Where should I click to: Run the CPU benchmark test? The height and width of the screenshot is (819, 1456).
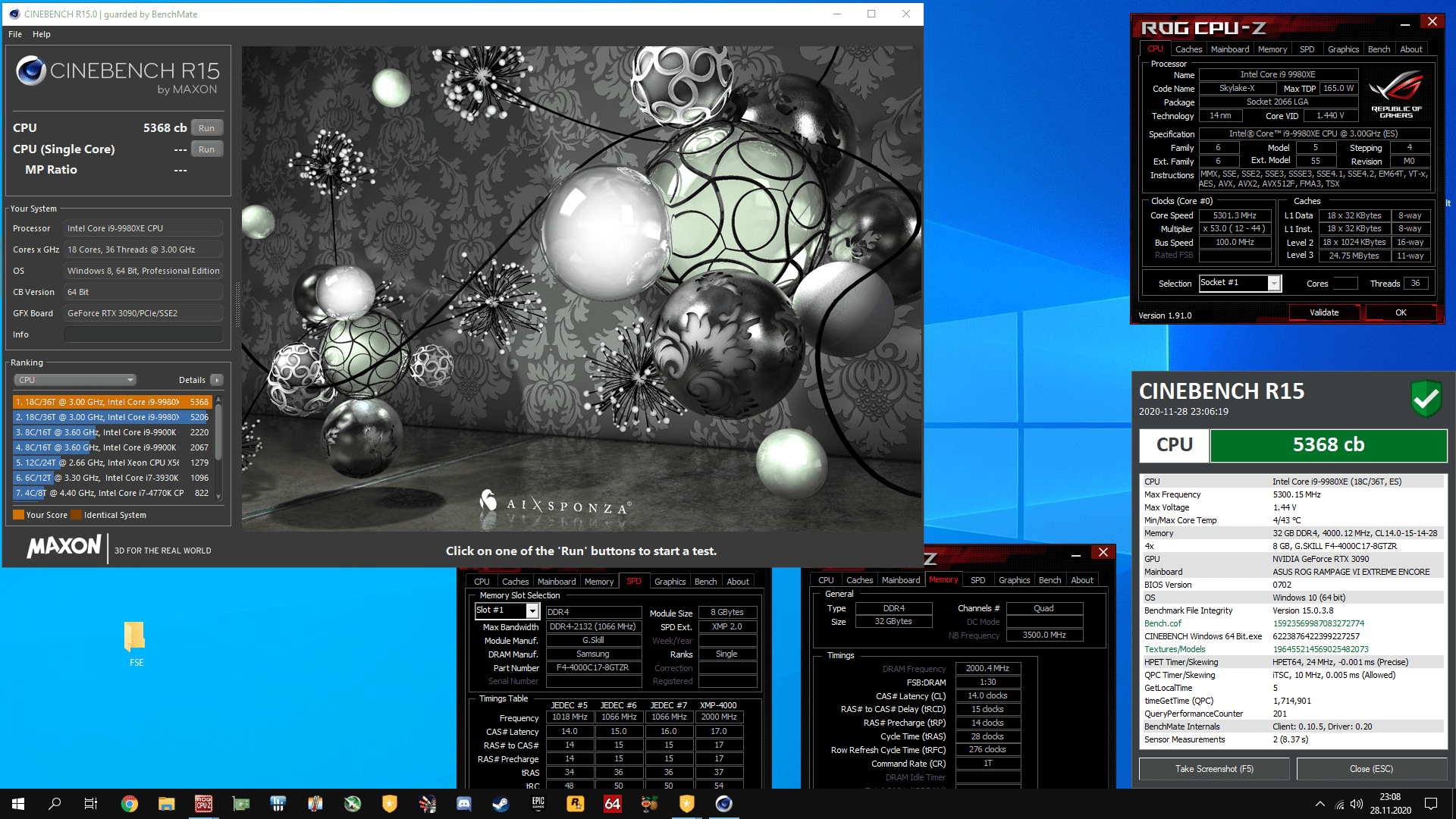click(206, 128)
